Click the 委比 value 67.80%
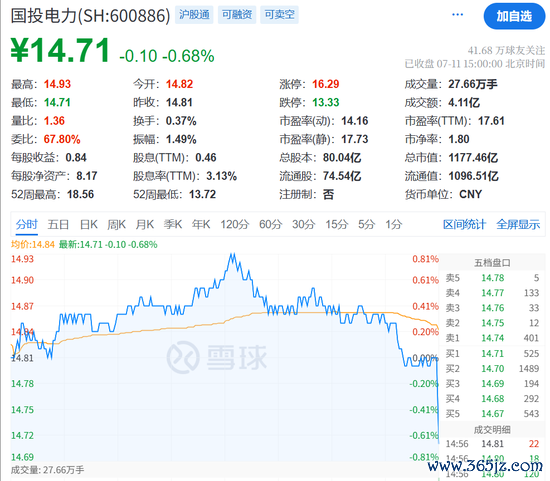The height and width of the screenshot is (481, 550). tap(62, 139)
